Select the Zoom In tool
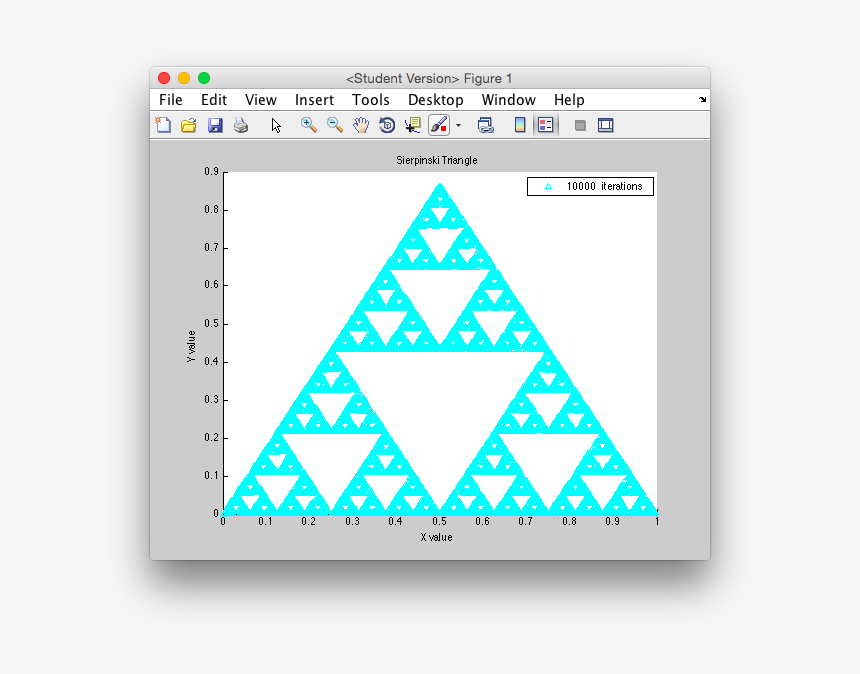The width and height of the screenshot is (860, 674). click(x=310, y=124)
